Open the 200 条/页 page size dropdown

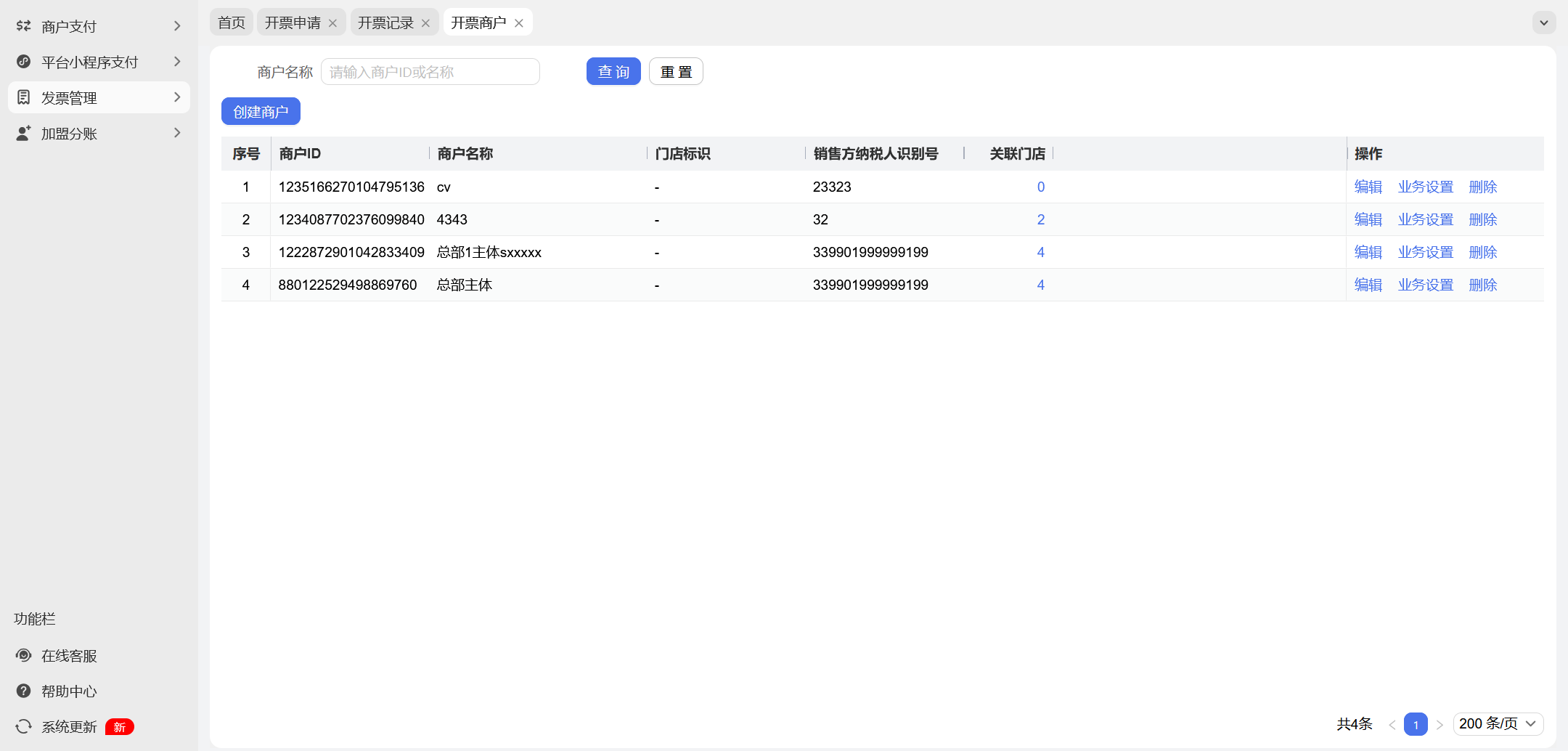[1498, 723]
